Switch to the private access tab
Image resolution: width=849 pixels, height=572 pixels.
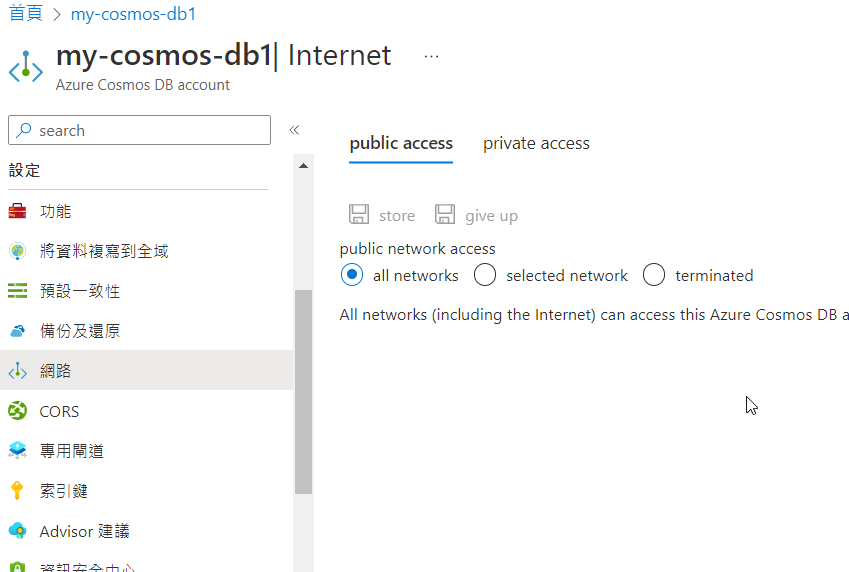coord(536,144)
